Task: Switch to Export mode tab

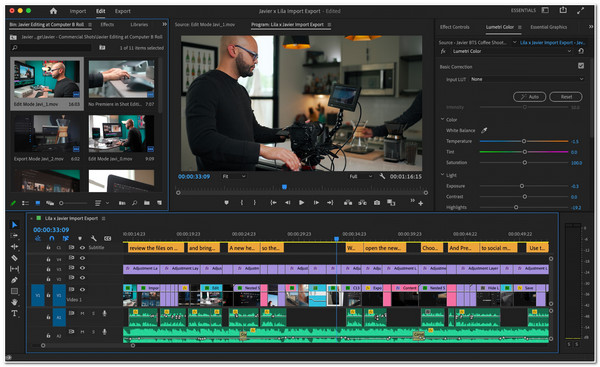Action: pos(122,11)
